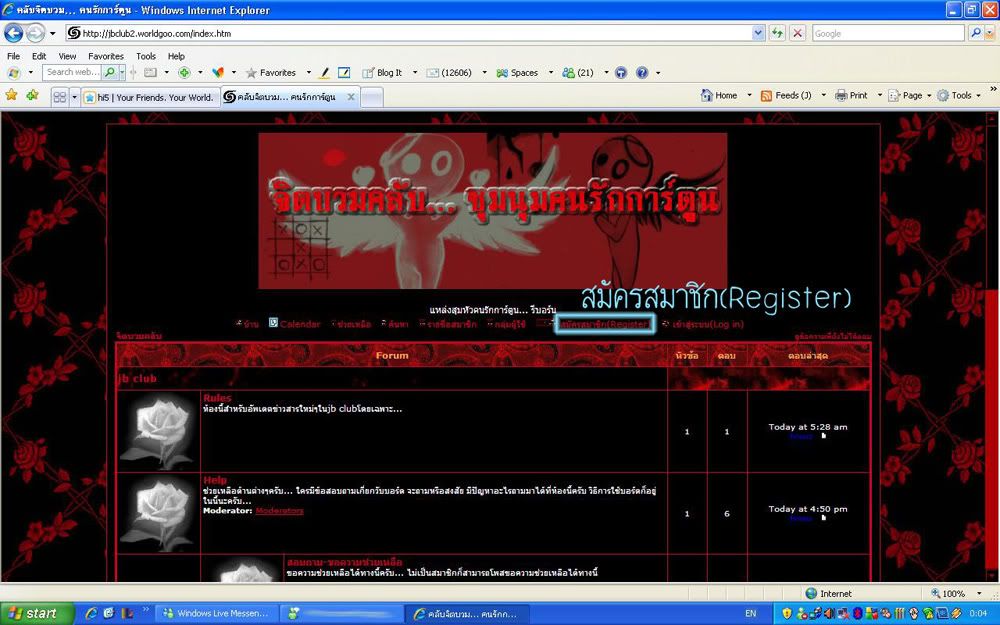Open the File menu
The height and width of the screenshot is (625, 1000).
tap(13, 55)
